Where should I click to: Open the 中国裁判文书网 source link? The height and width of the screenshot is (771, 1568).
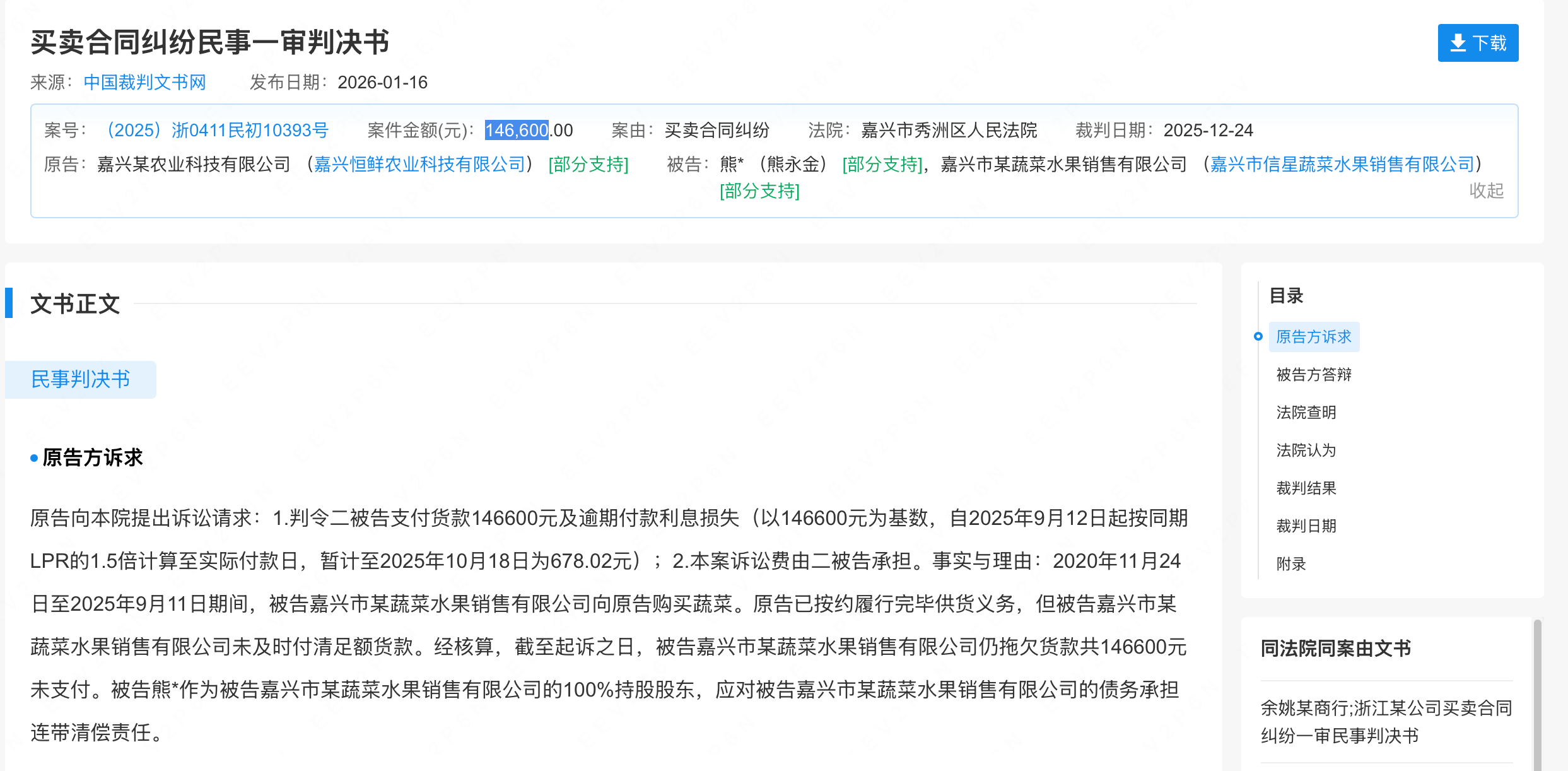point(144,83)
